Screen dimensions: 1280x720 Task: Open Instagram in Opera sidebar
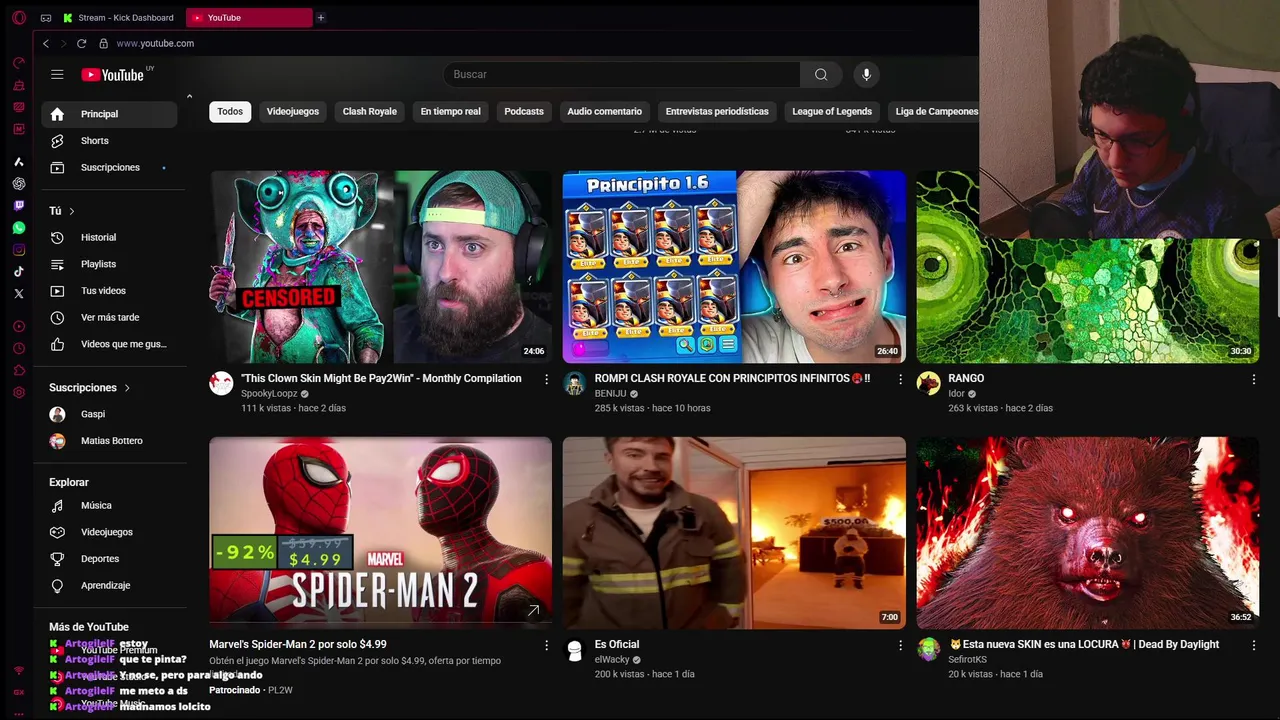click(x=19, y=249)
